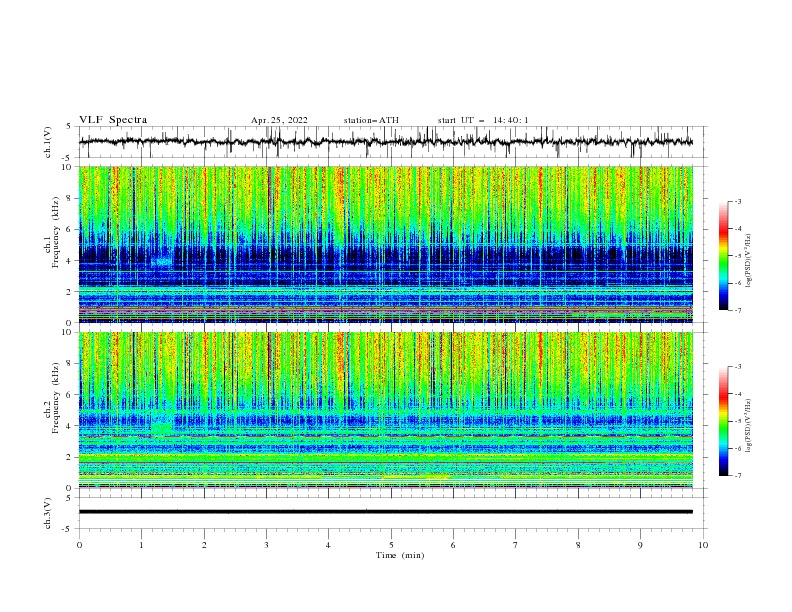Viewport: 792px width, 612px height.
Task: Click the 'station=ATH' label
Action: [x=371, y=120]
